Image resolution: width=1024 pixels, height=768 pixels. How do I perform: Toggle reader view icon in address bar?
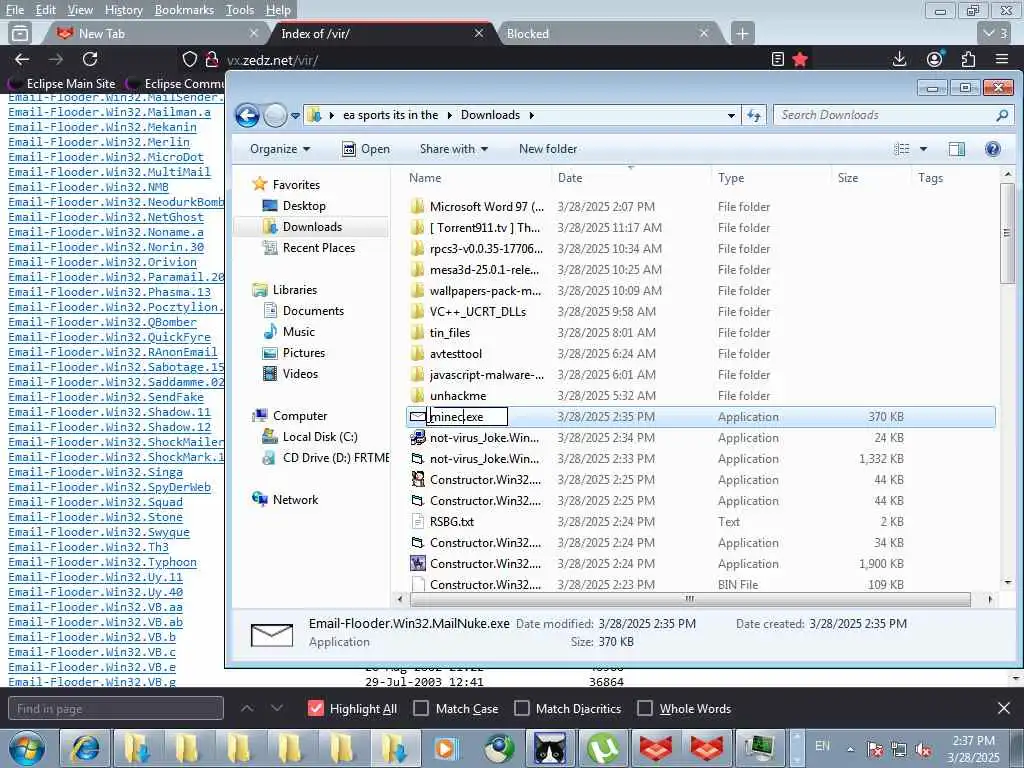777,59
